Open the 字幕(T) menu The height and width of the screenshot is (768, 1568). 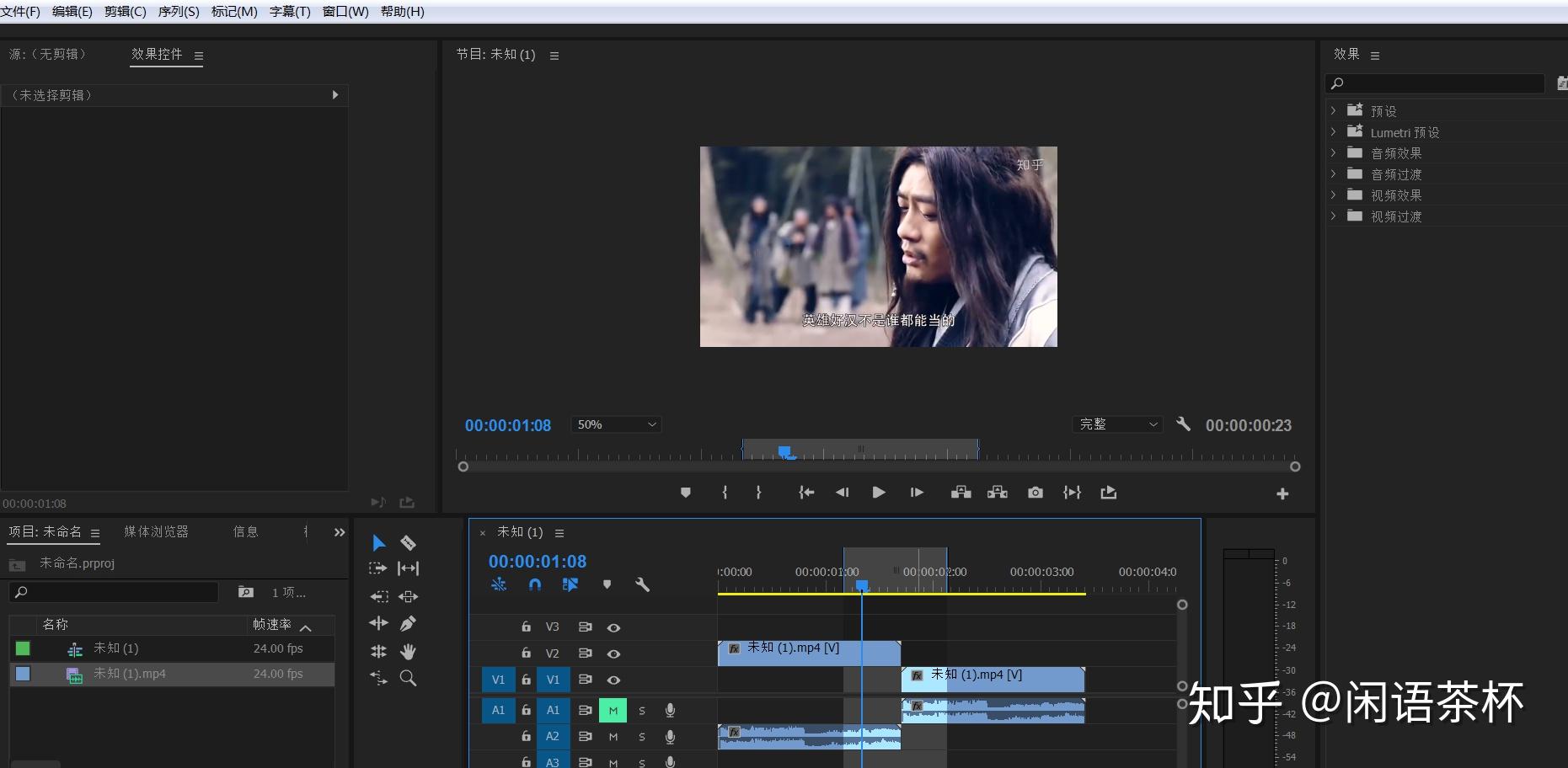pos(290,12)
